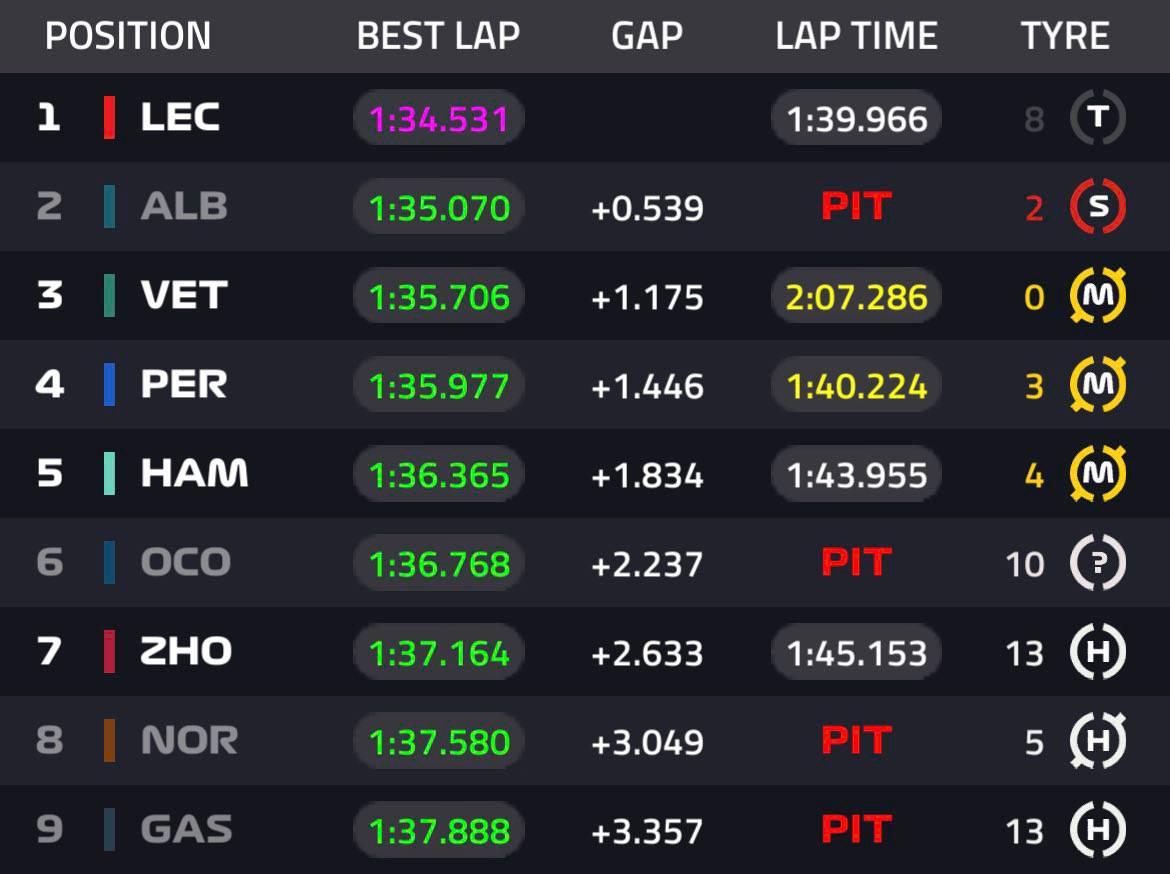Select driver name HAM
1170x874 pixels.
pyautogui.click(x=194, y=474)
